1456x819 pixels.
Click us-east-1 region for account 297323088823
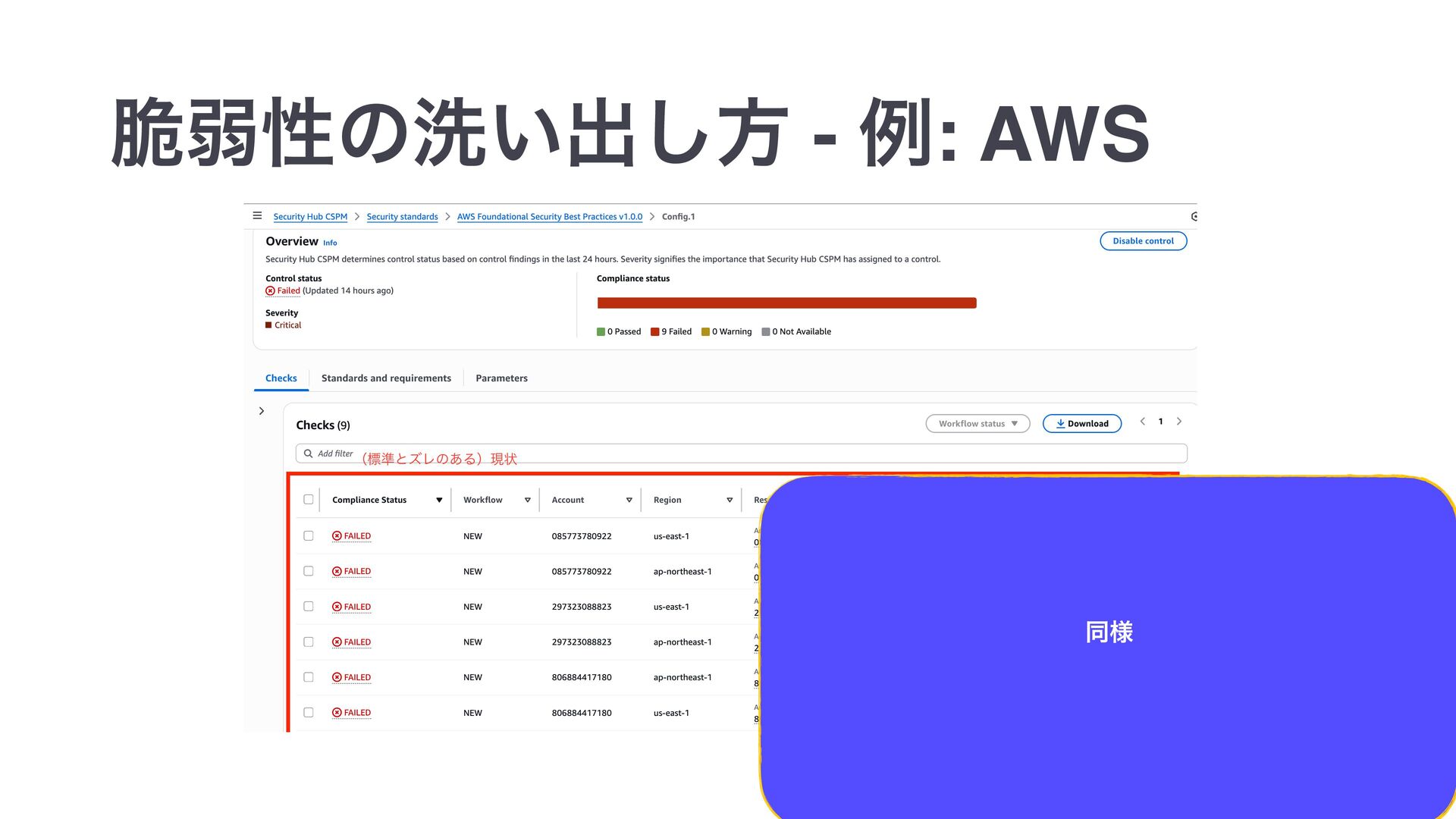pyautogui.click(x=671, y=607)
